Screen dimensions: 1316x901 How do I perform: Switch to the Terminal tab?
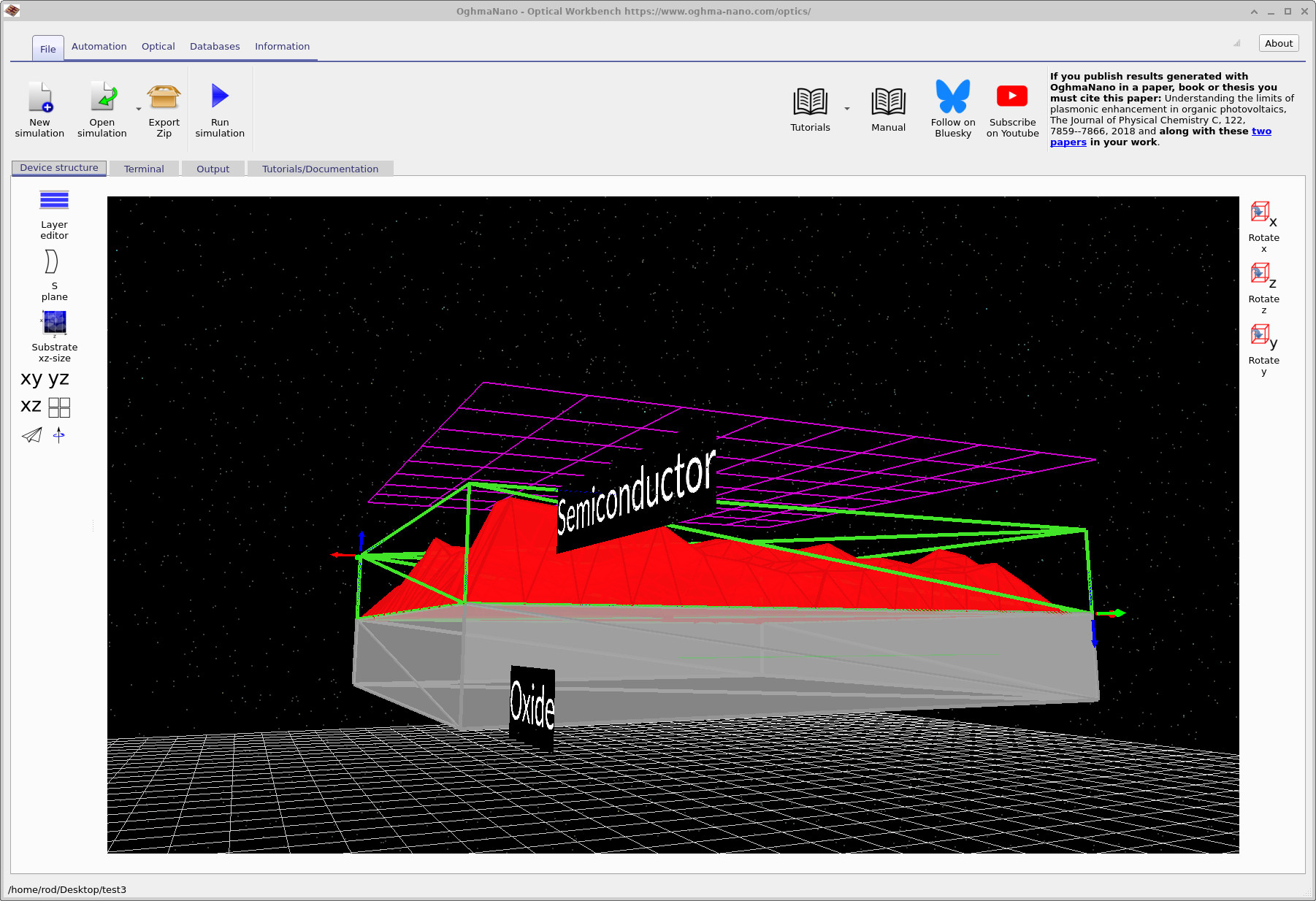[144, 168]
